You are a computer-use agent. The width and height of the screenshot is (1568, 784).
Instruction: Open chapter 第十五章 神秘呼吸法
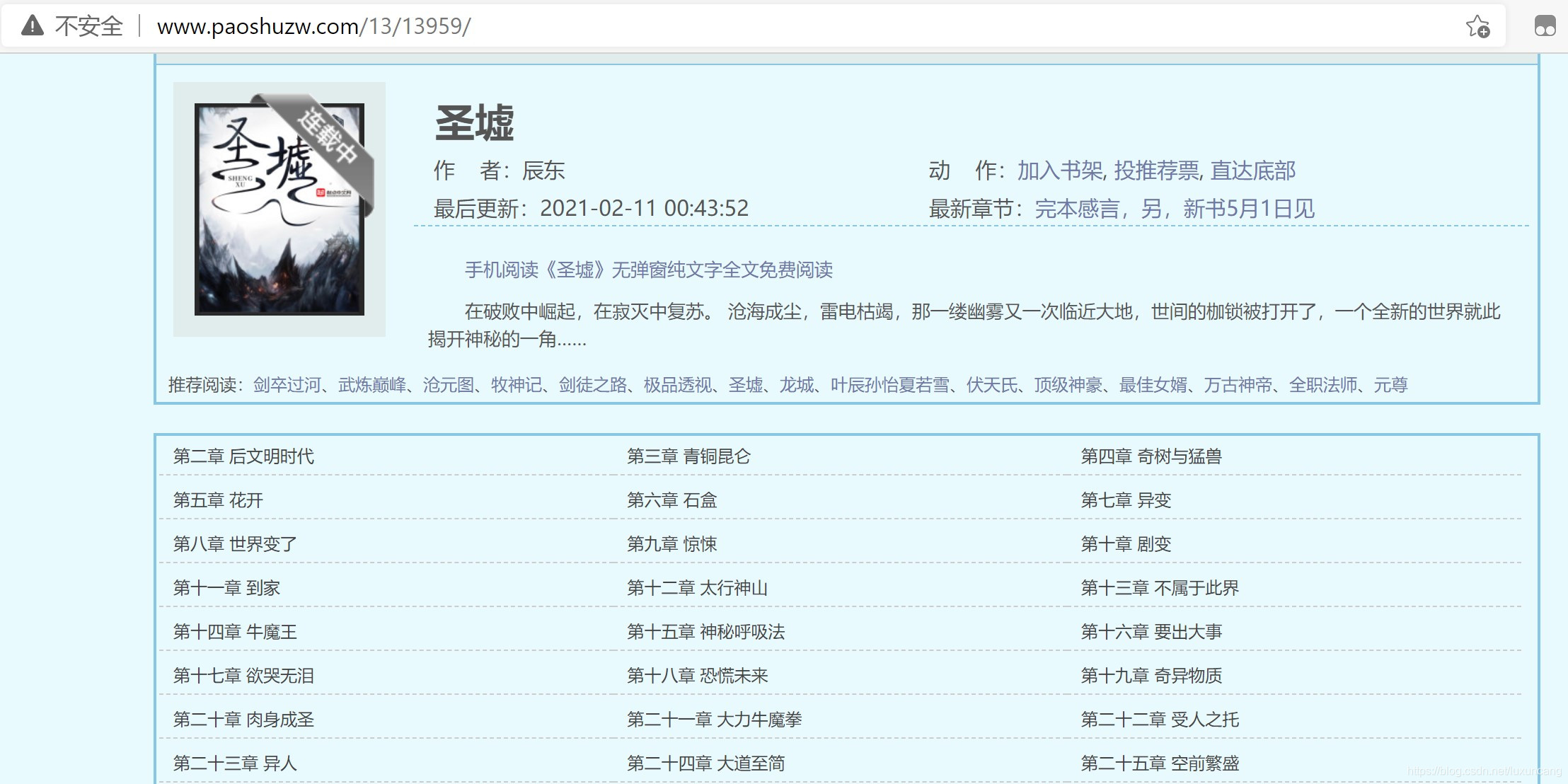(706, 632)
